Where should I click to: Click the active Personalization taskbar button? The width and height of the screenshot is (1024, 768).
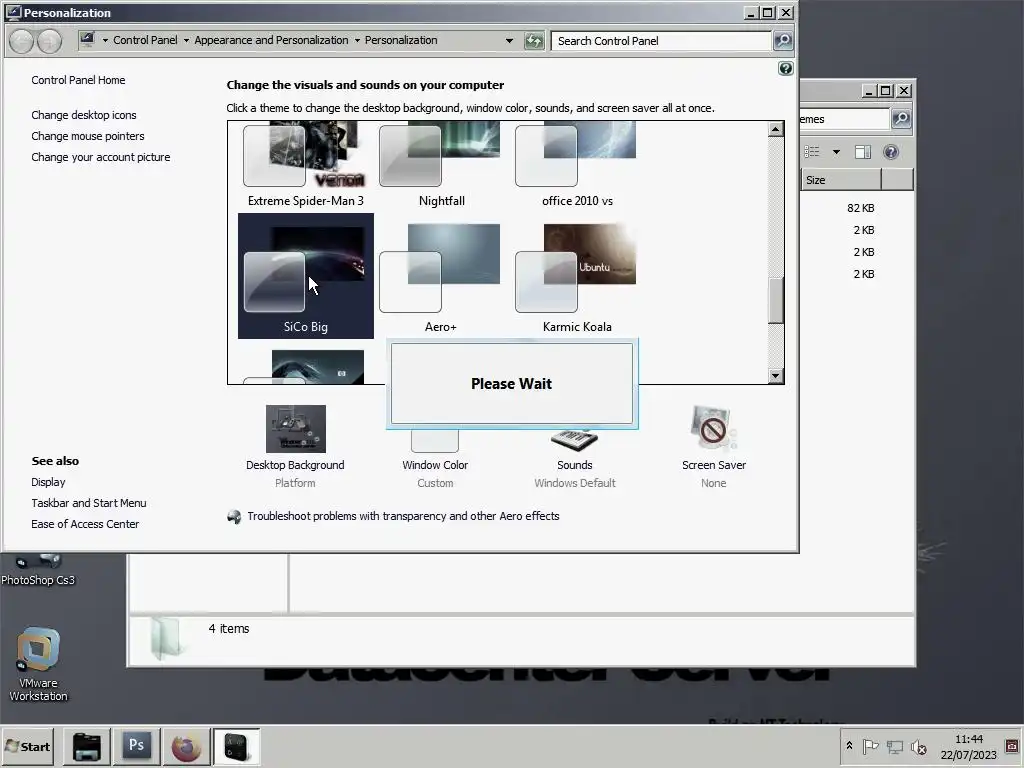236,746
